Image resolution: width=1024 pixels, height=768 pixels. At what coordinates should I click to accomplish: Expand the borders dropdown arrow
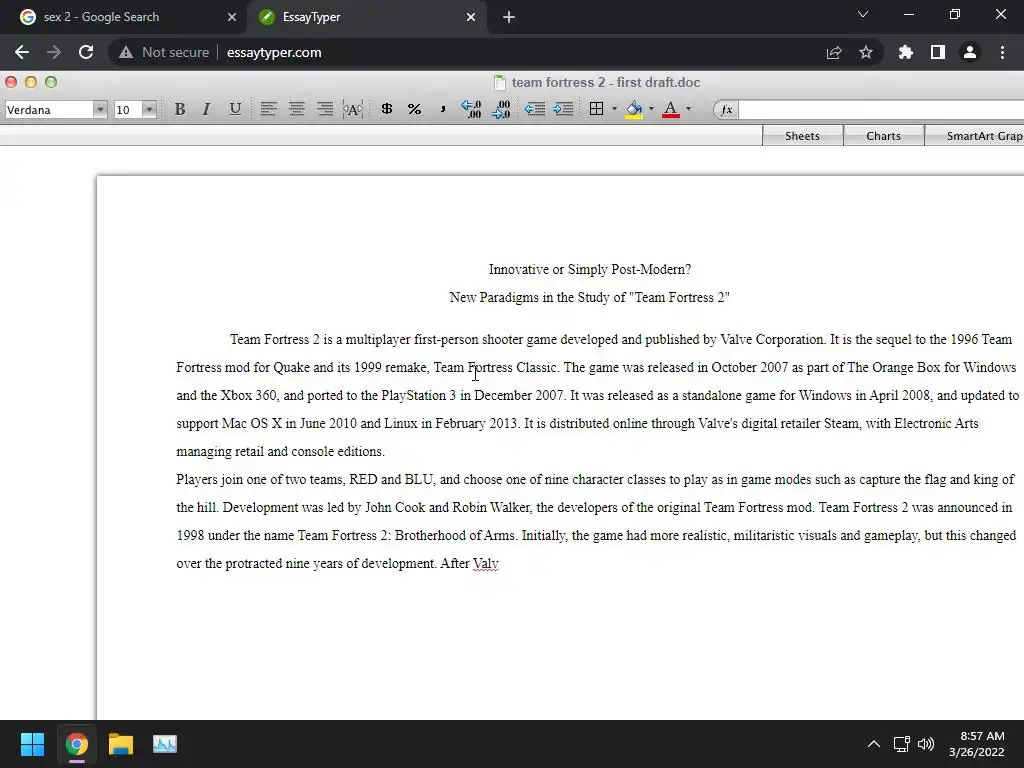(614, 109)
